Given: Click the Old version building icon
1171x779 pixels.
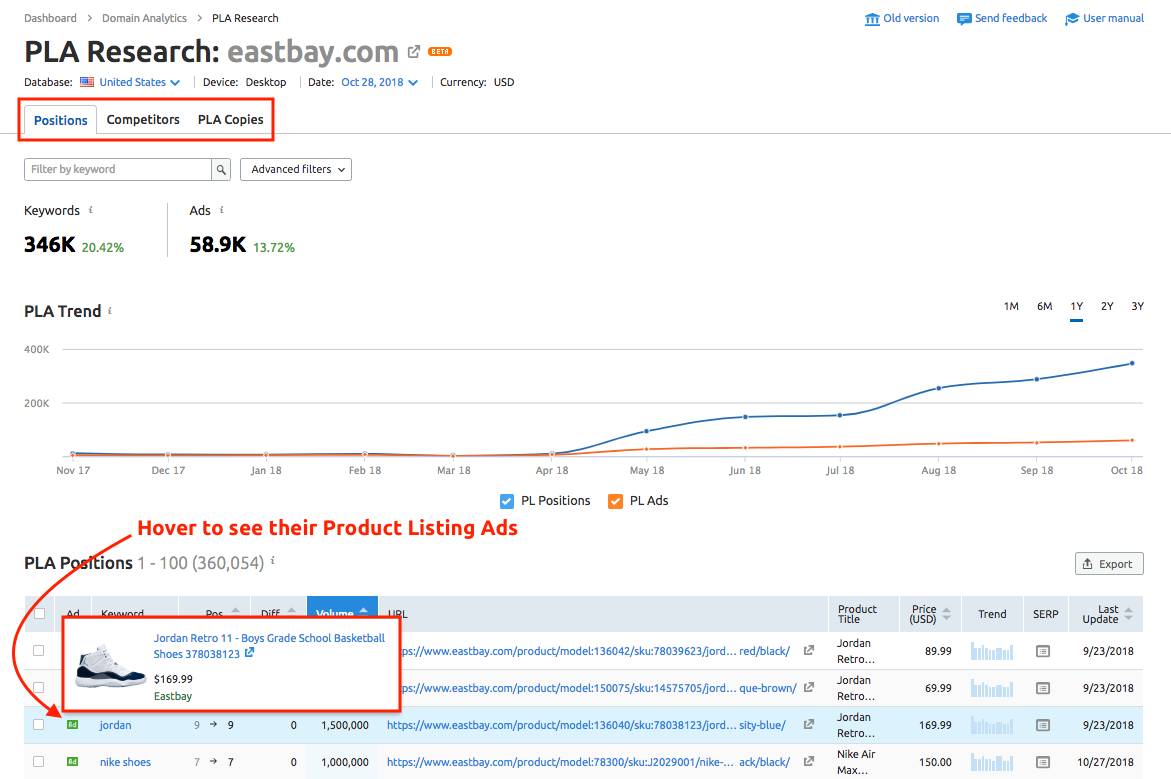Looking at the screenshot, I should pos(872,19).
